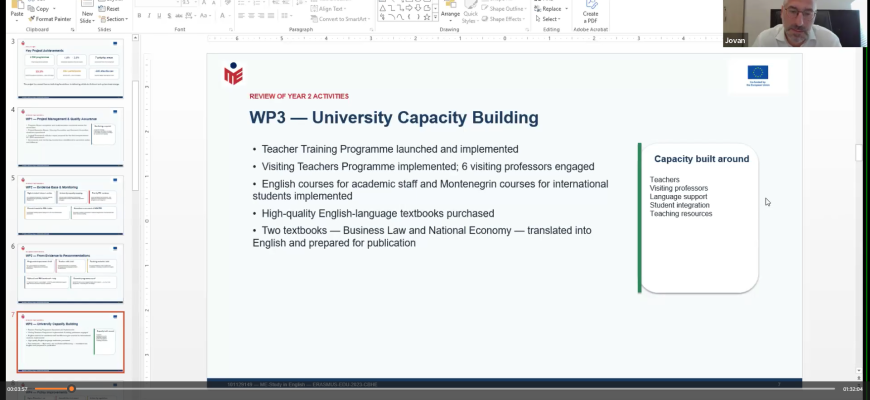Open the Clipboard group dialog launcher
Screen dimensions: 870x400
click(73, 29)
